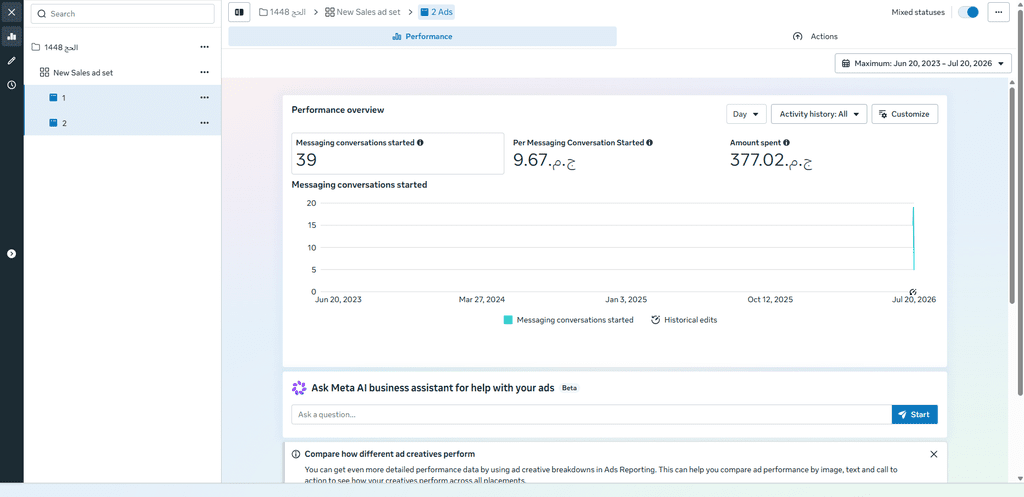Show info for Messaging conversations started
This screenshot has width=1024, height=497.
pyautogui.click(x=420, y=142)
